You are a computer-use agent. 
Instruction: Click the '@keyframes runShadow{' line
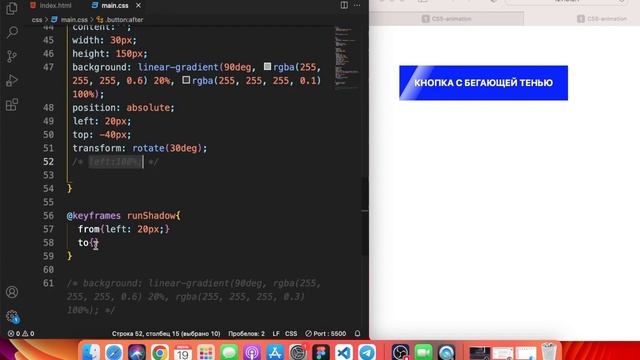click(124, 216)
